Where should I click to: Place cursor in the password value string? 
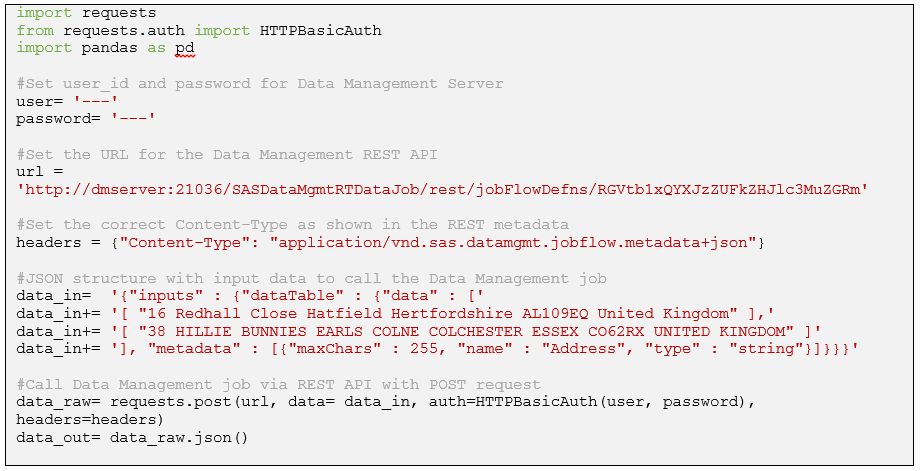(x=132, y=118)
